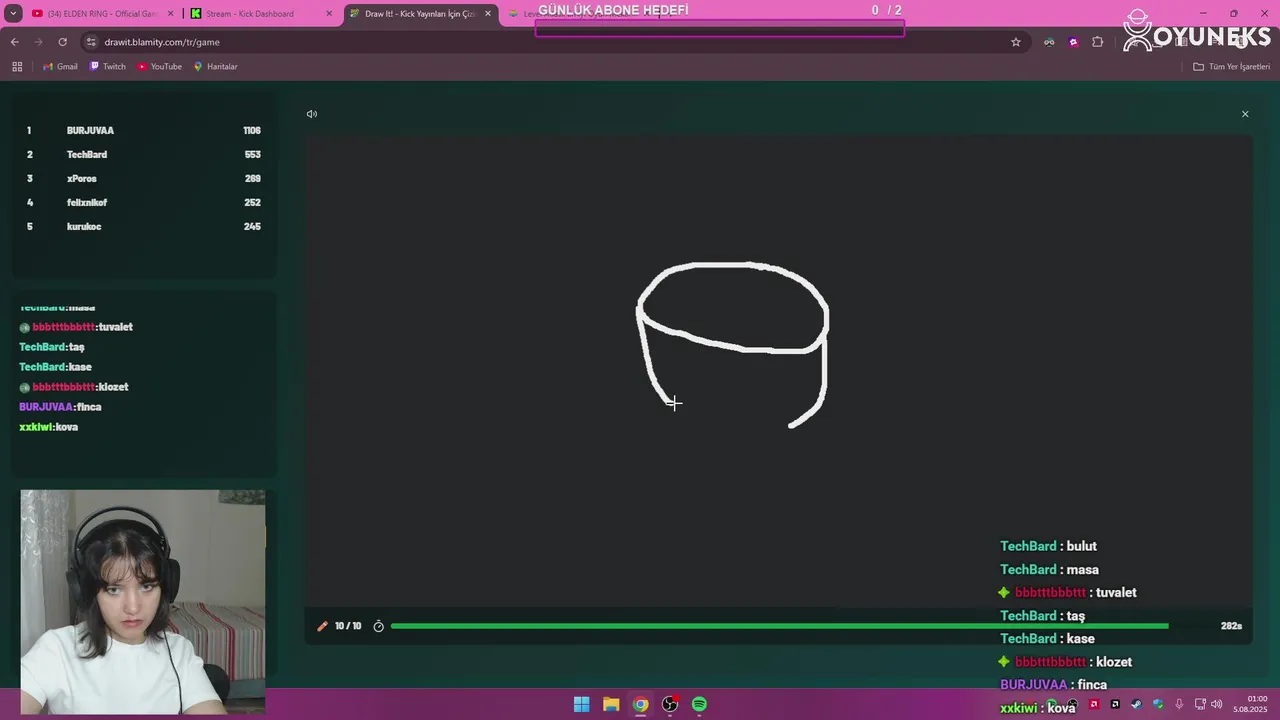Open the Windows Start menu
Image resolution: width=1280 pixels, height=720 pixels.
(581, 704)
